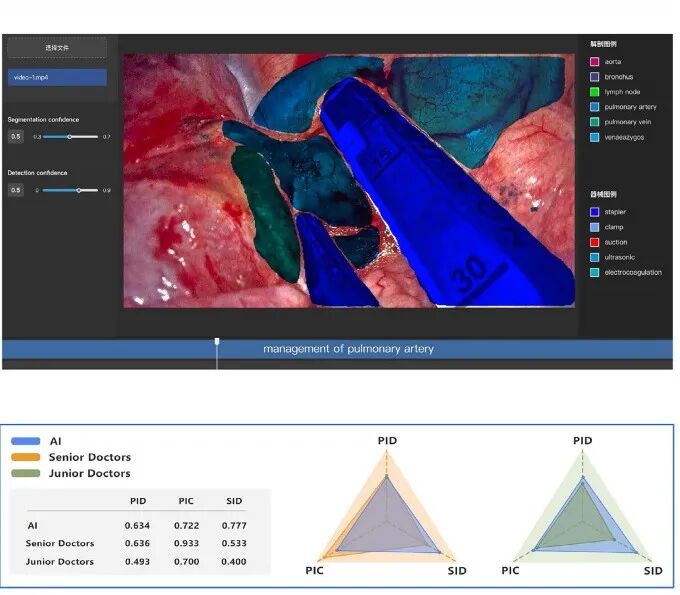Click the Segmentation confidence slider handle
680x595 pixels.
tap(69, 136)
